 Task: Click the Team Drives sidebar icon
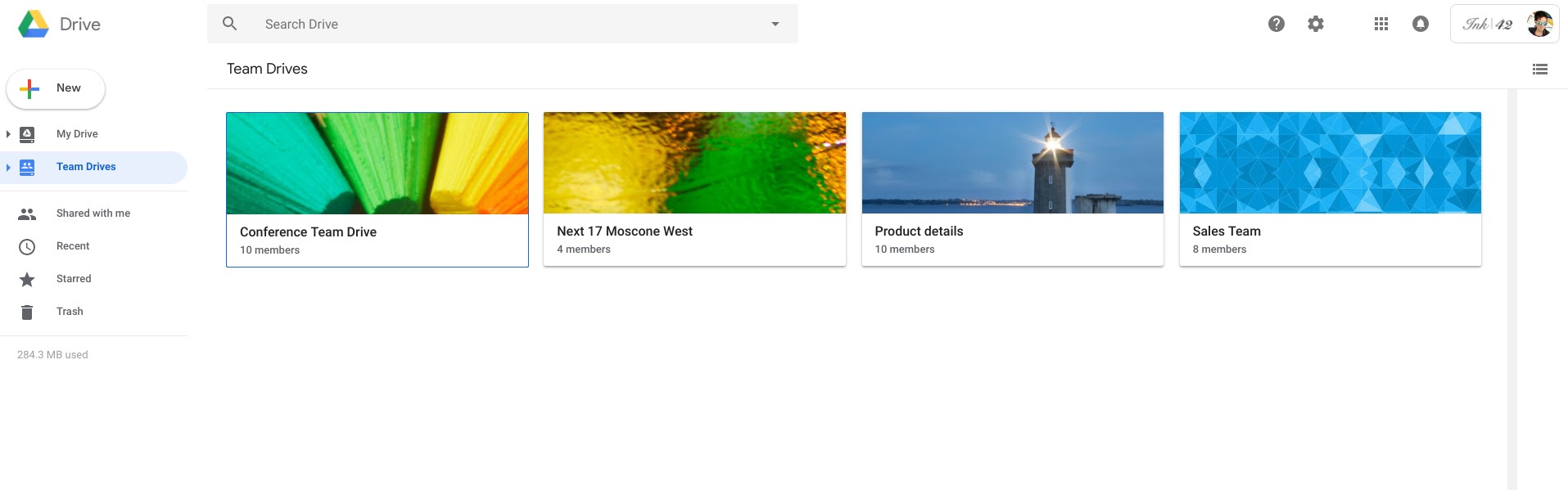click(x=27, y=167)
